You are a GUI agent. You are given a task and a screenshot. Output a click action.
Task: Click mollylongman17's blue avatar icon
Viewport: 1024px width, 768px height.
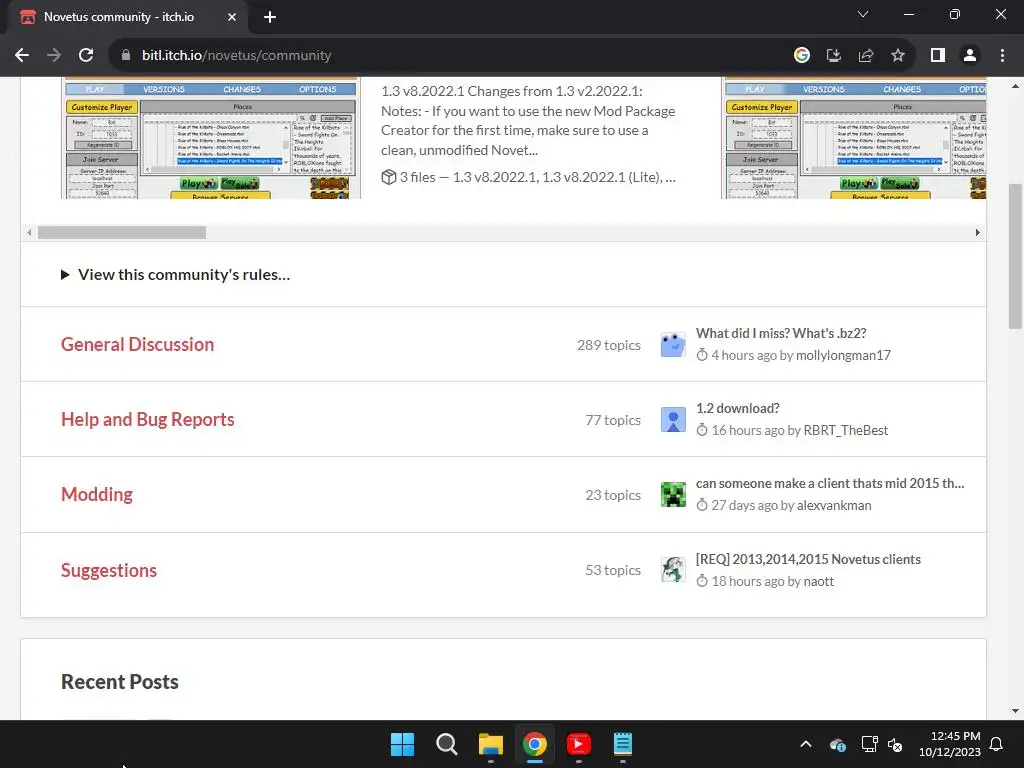pos(673,345)
